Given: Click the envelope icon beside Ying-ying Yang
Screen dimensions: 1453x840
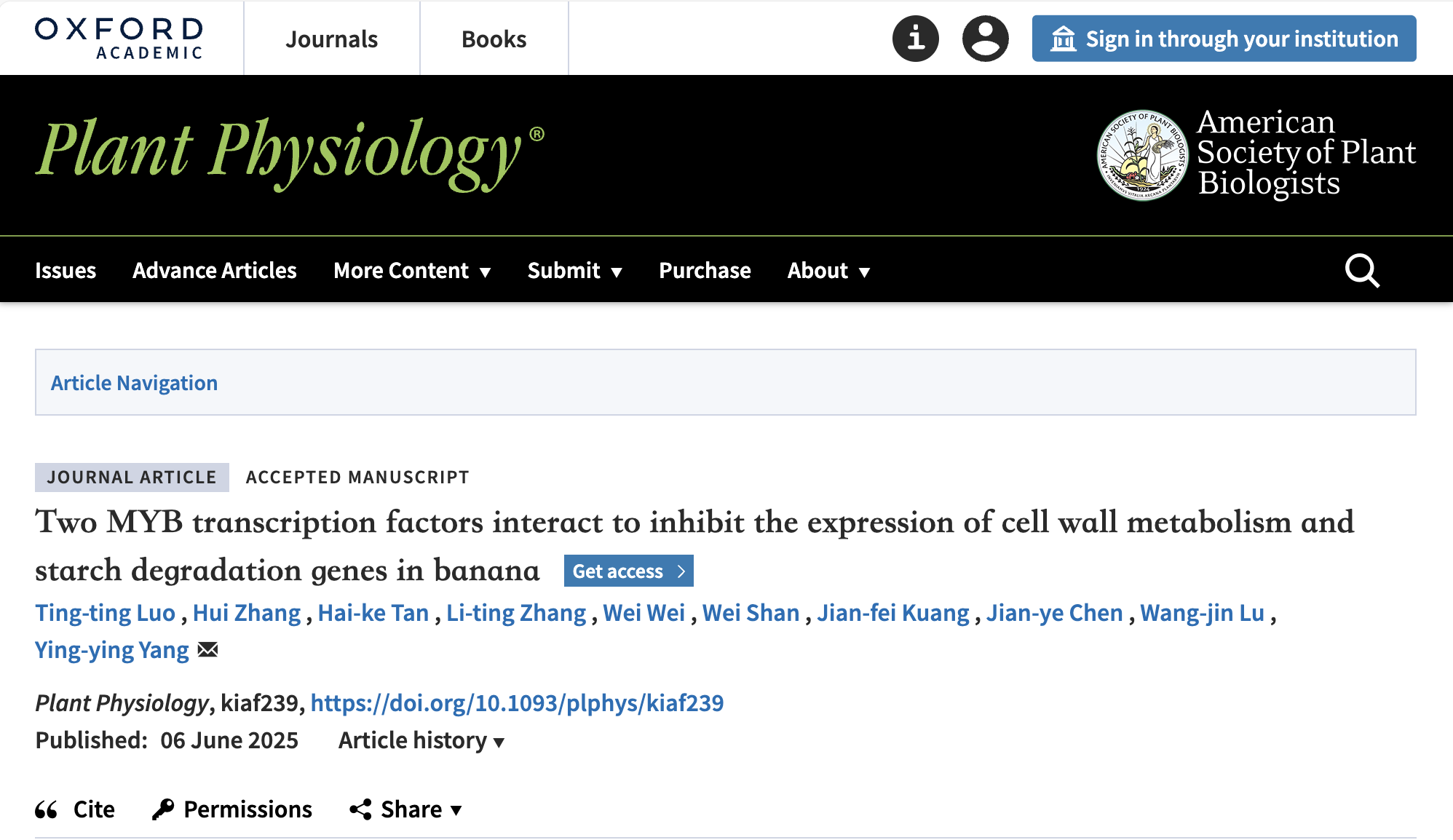Looking at the screenshot, I should pos(208,649).
